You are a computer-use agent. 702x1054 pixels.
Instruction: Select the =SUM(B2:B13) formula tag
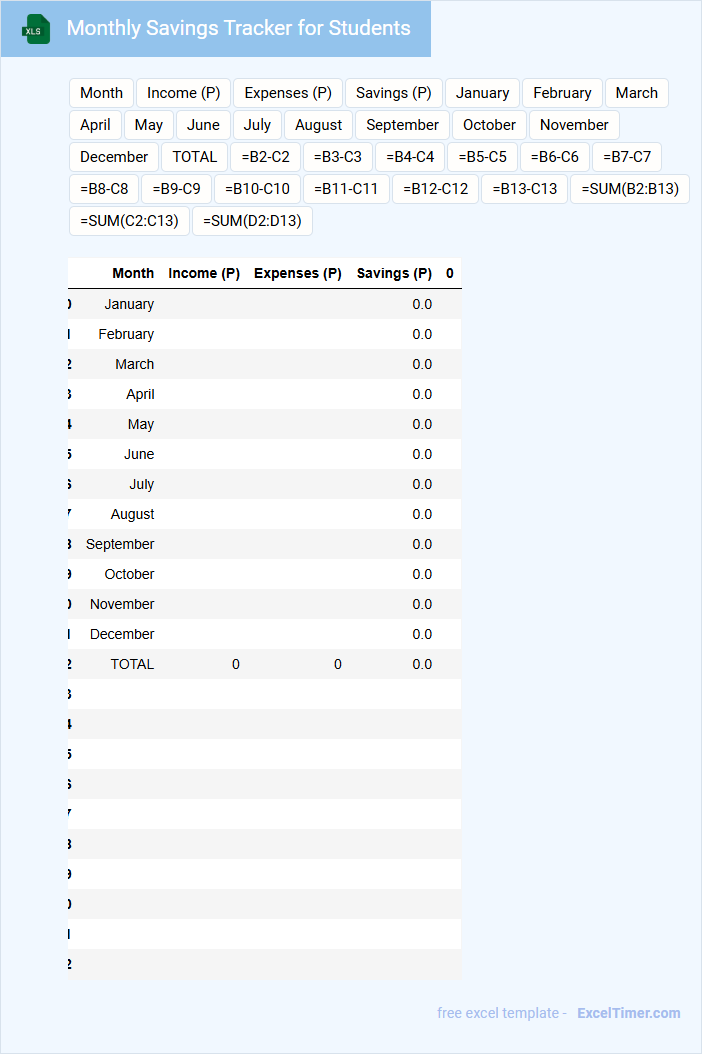[630, 189]
